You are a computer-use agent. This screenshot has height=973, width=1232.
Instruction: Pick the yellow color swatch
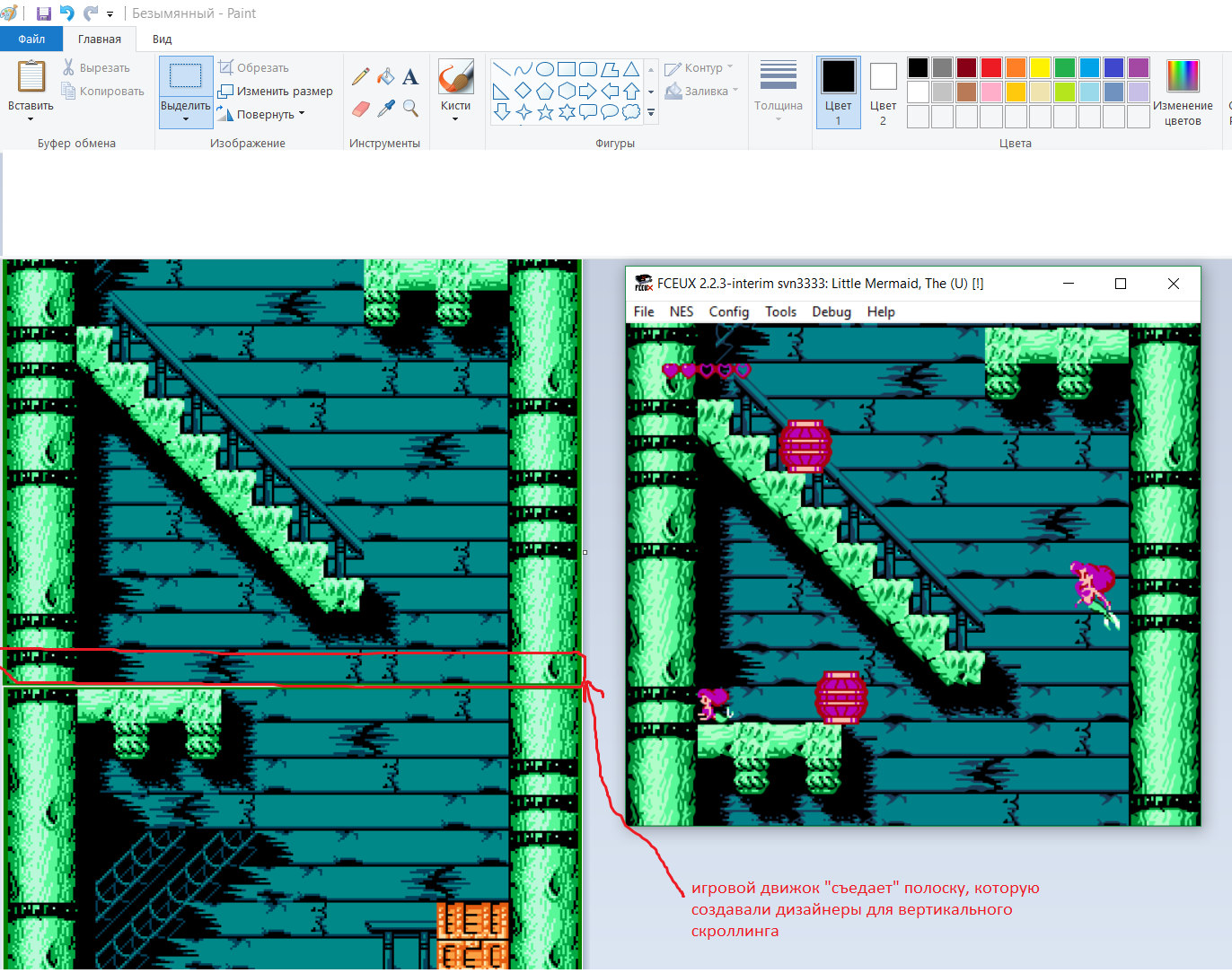(x=1041, y=67)
